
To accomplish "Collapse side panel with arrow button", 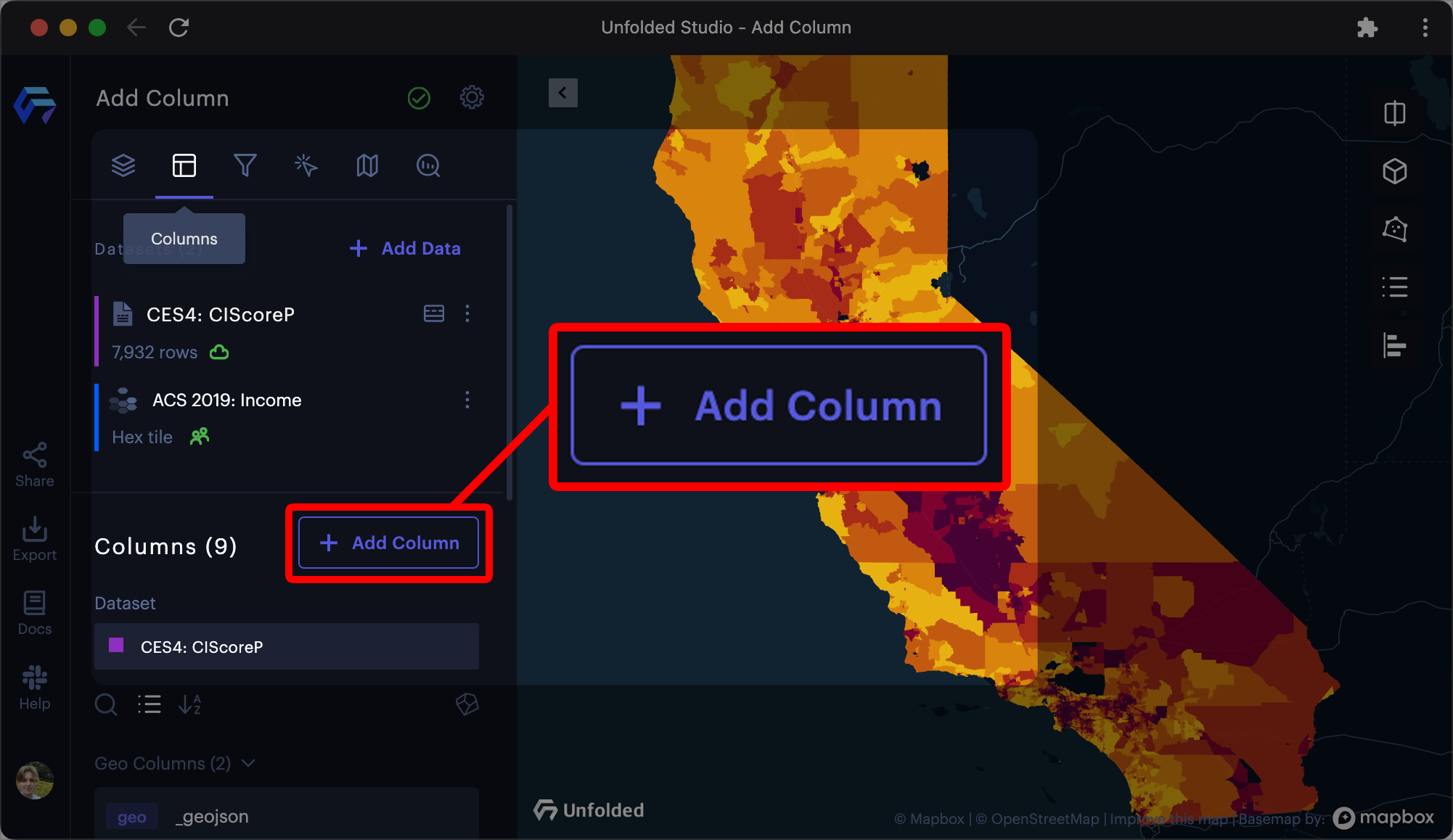I will click(x=562, y=93).
